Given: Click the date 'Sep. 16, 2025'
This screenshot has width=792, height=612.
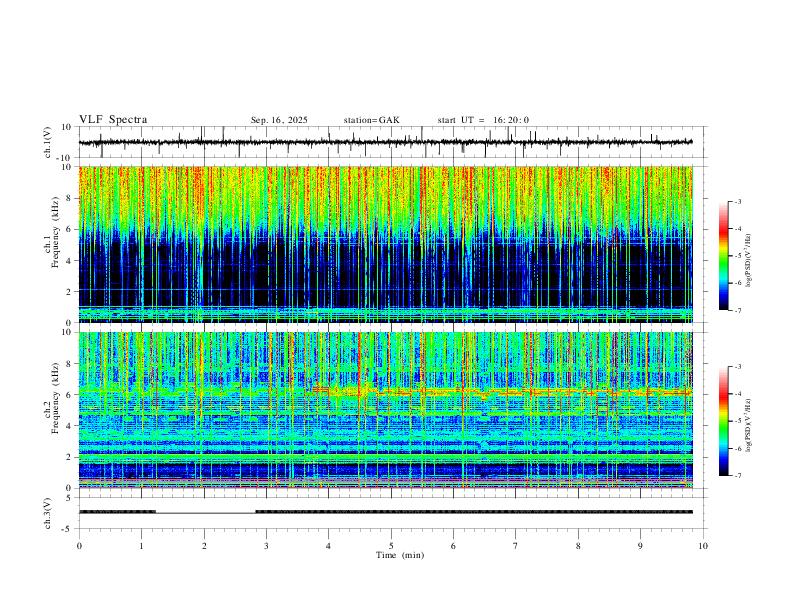Looking at the screenshot, I should pyautogui.click(x=279, y=120).
